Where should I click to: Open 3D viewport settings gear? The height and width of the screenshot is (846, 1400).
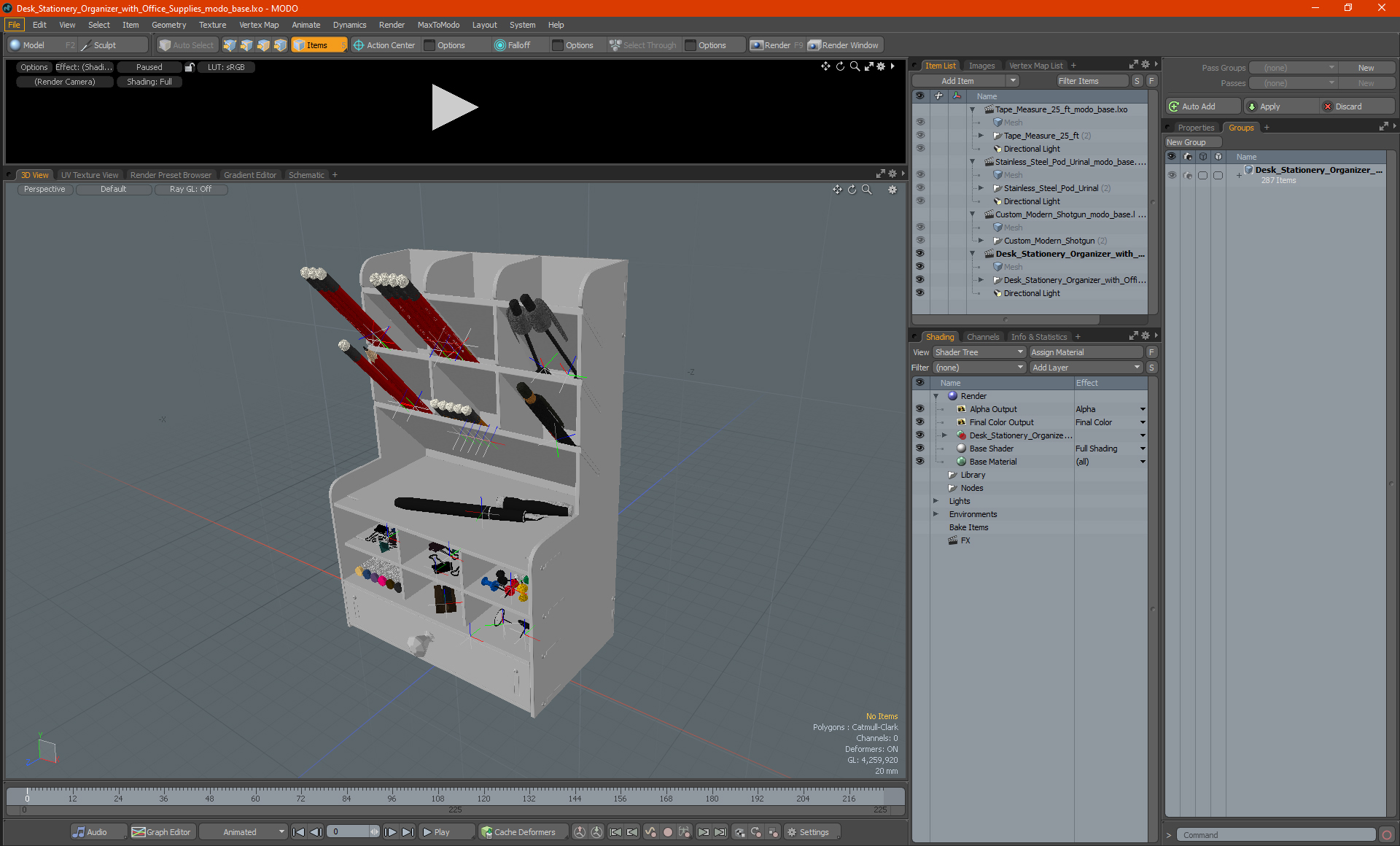pyautogui.click(x=892, y=190)
